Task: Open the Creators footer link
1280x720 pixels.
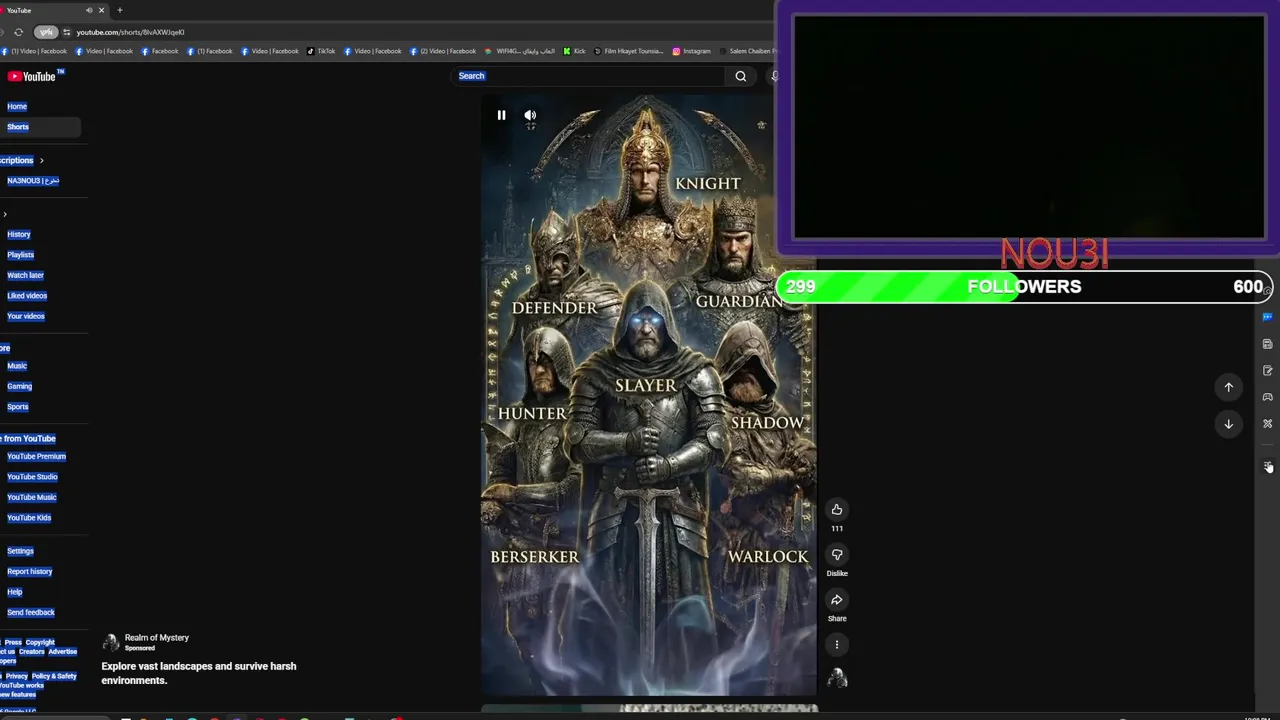Action: point(31,652)
